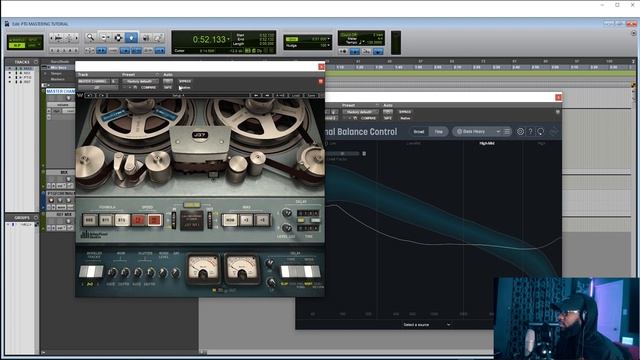Image resolution: width=640 pixels, height=360 pixels.
Task: Click the redo arrow on the Waves toolbar
Action: (102, 95)
